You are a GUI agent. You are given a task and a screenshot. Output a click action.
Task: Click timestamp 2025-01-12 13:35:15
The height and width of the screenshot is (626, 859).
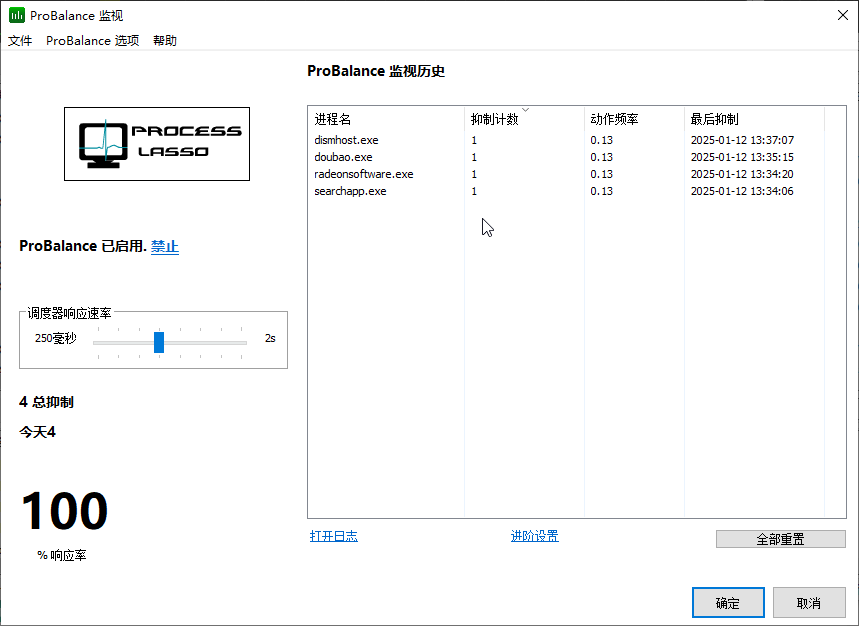coord(742,157)
